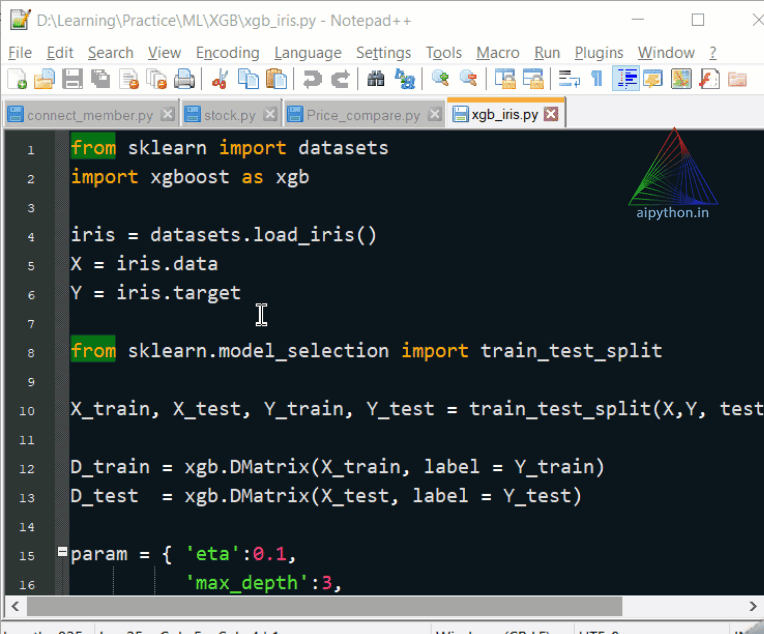Click line number 10 in the margin
The width and height of the screenshot is (764, 634).
click(27, 411)
